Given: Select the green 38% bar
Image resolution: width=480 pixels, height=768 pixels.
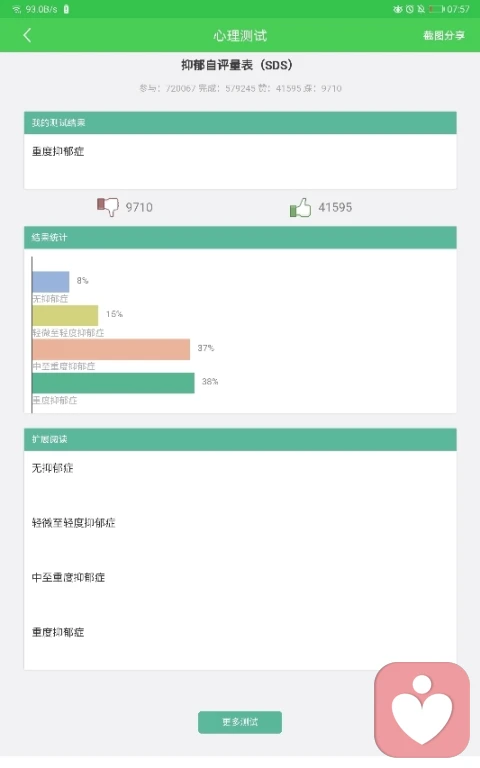Looking at the screenshot, I should (x=114, y=383).
